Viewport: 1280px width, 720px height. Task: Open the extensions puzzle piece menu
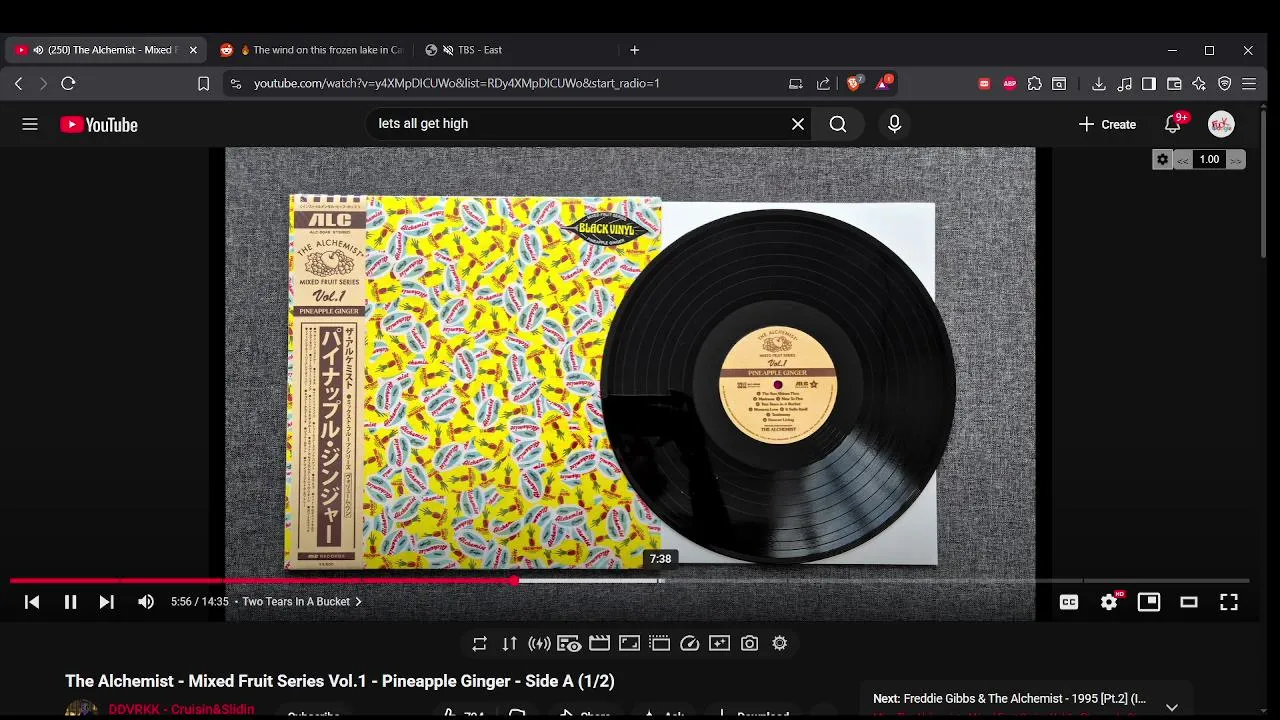1034,84
